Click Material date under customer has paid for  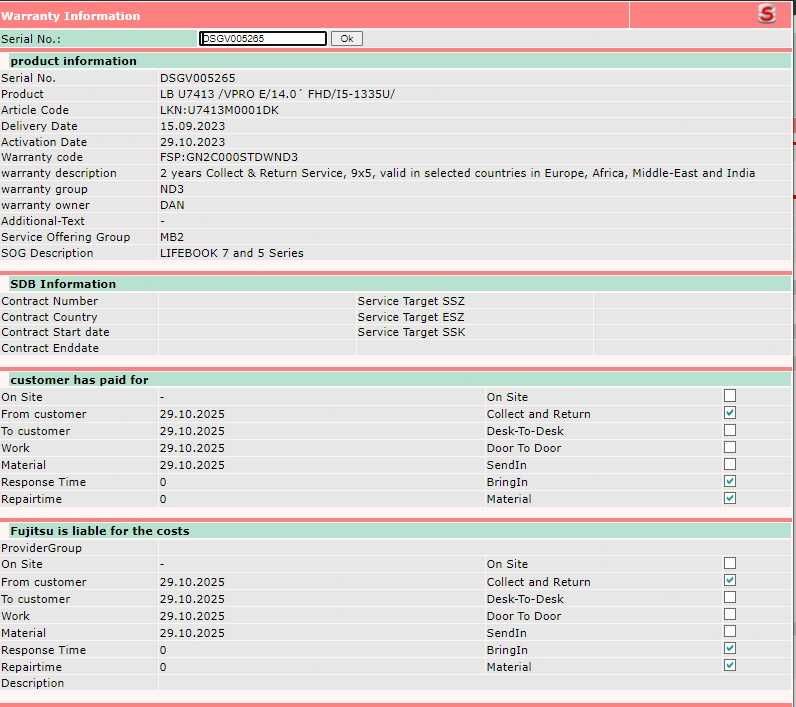tap(192, 465)
